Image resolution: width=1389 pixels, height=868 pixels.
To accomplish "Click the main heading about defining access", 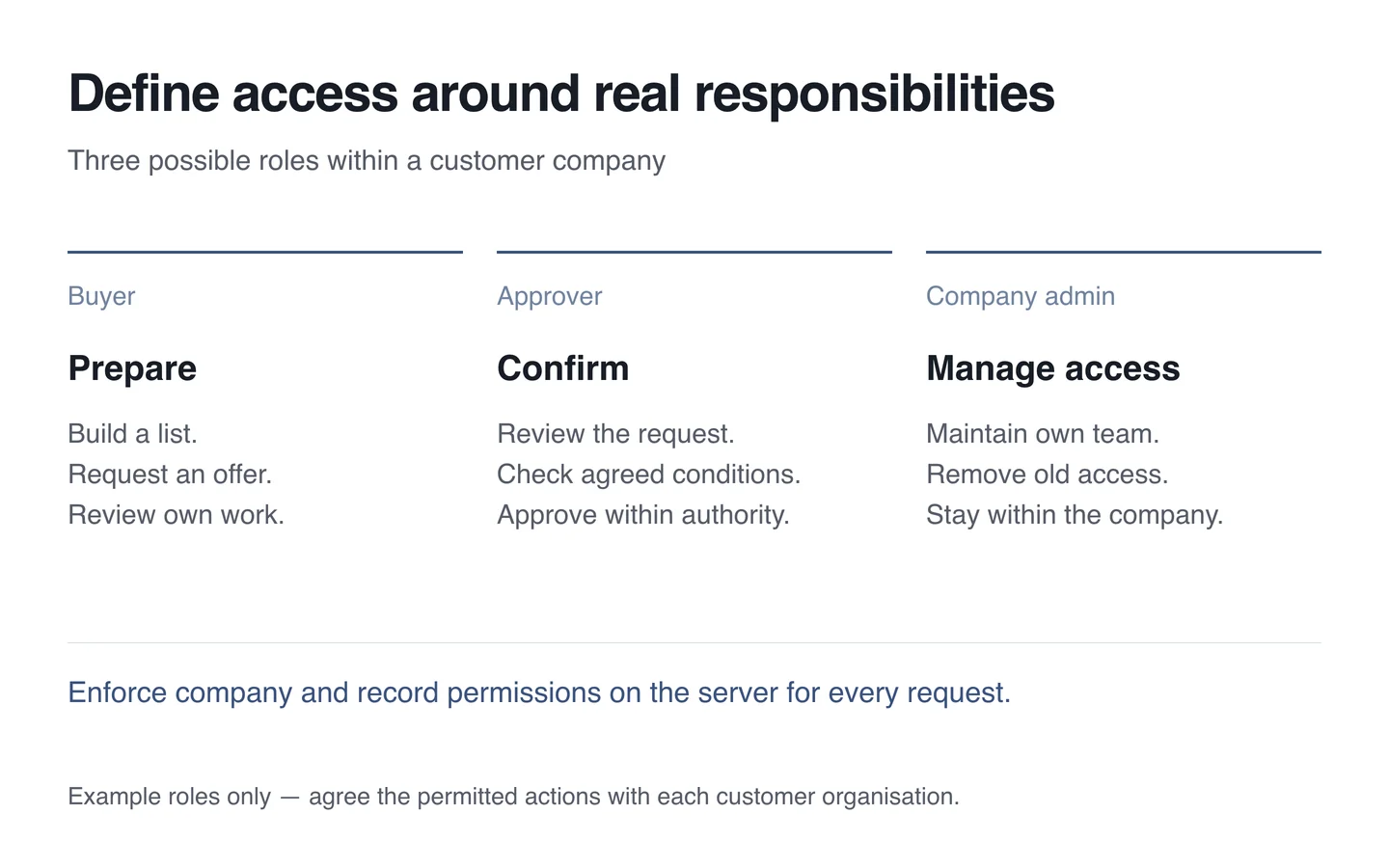I will [x=561, y=94].
